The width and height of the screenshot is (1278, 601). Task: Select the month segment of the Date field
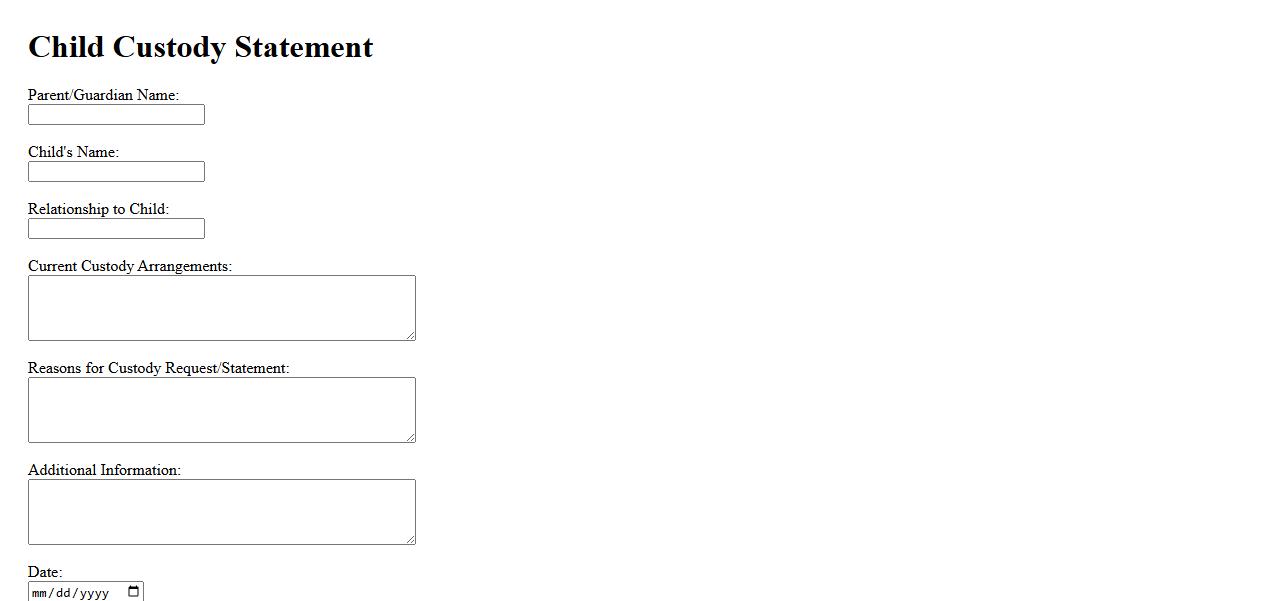tap(41, 593)
